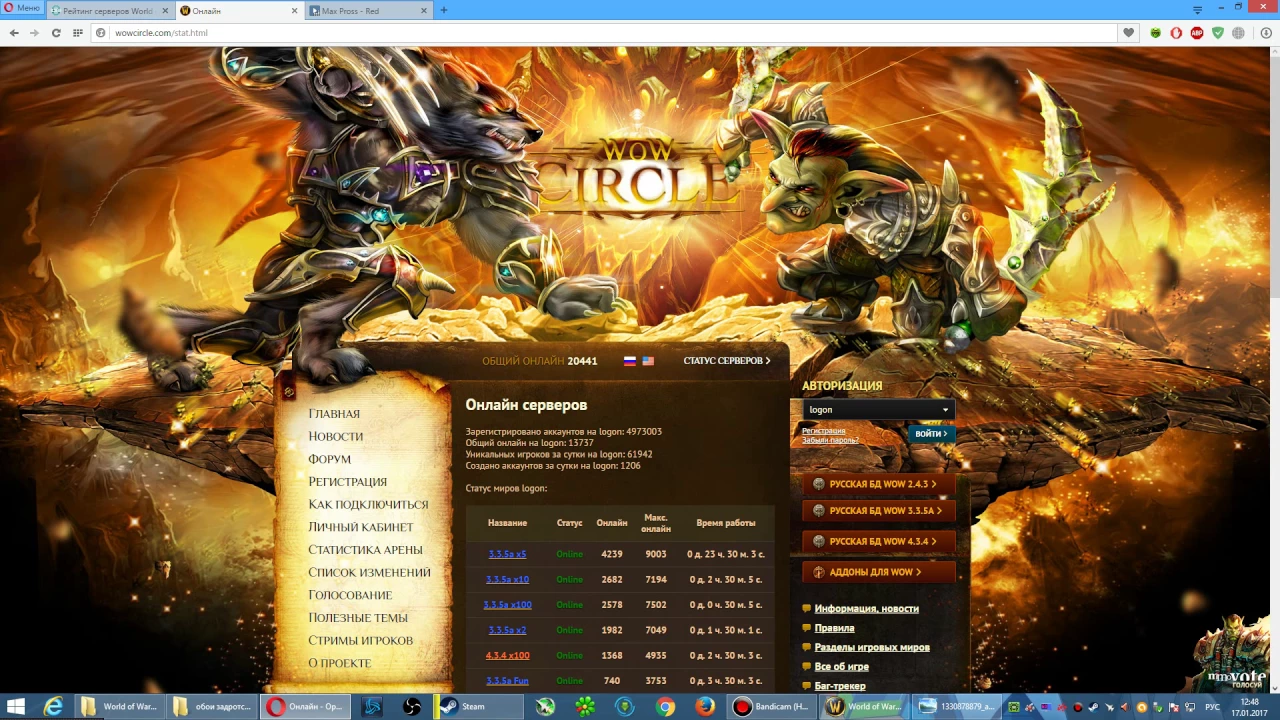Open the Все об игре link
Screen dimensions: 1280x720
[841, 667]
